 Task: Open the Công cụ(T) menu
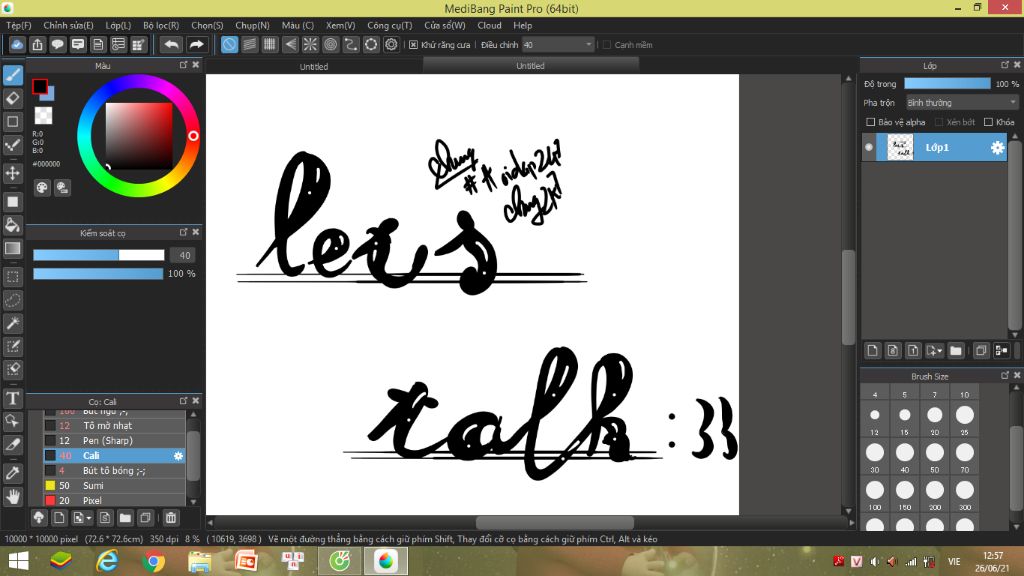pyautogui.click(x=390, y=25)
